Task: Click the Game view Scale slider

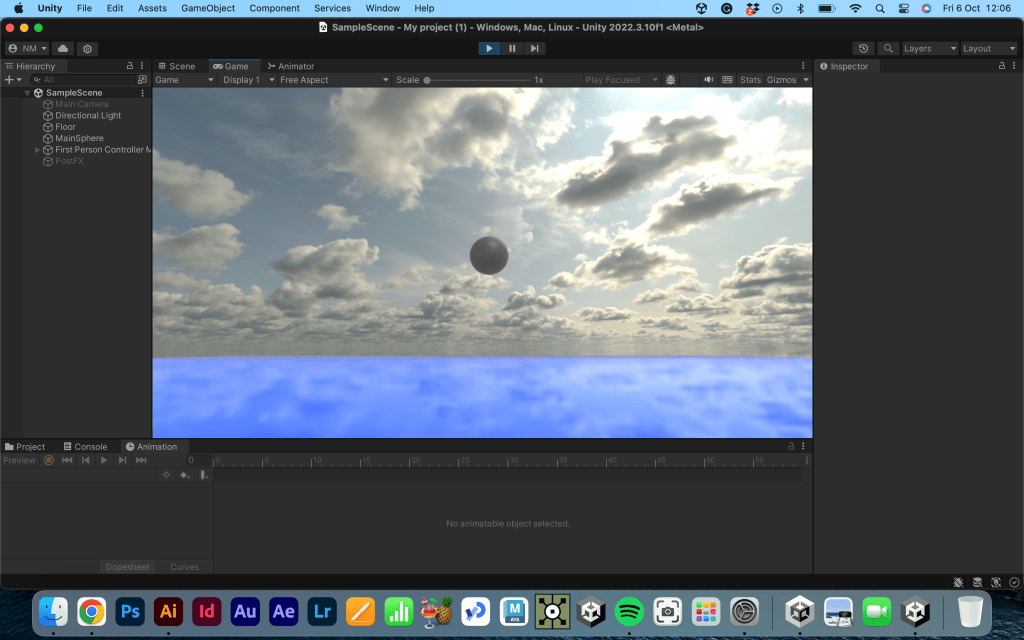Action: [477, 80]
